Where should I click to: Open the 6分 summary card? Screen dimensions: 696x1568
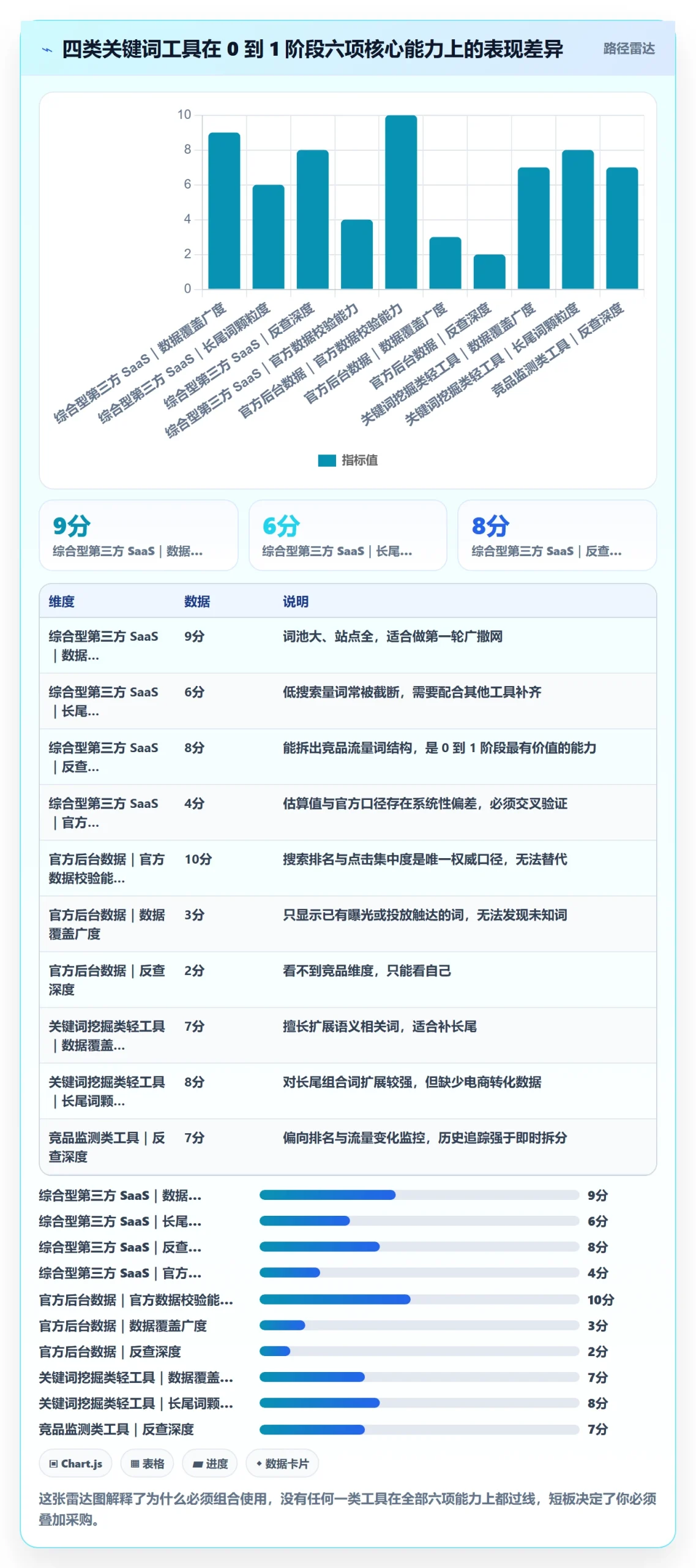coord(348,535)
